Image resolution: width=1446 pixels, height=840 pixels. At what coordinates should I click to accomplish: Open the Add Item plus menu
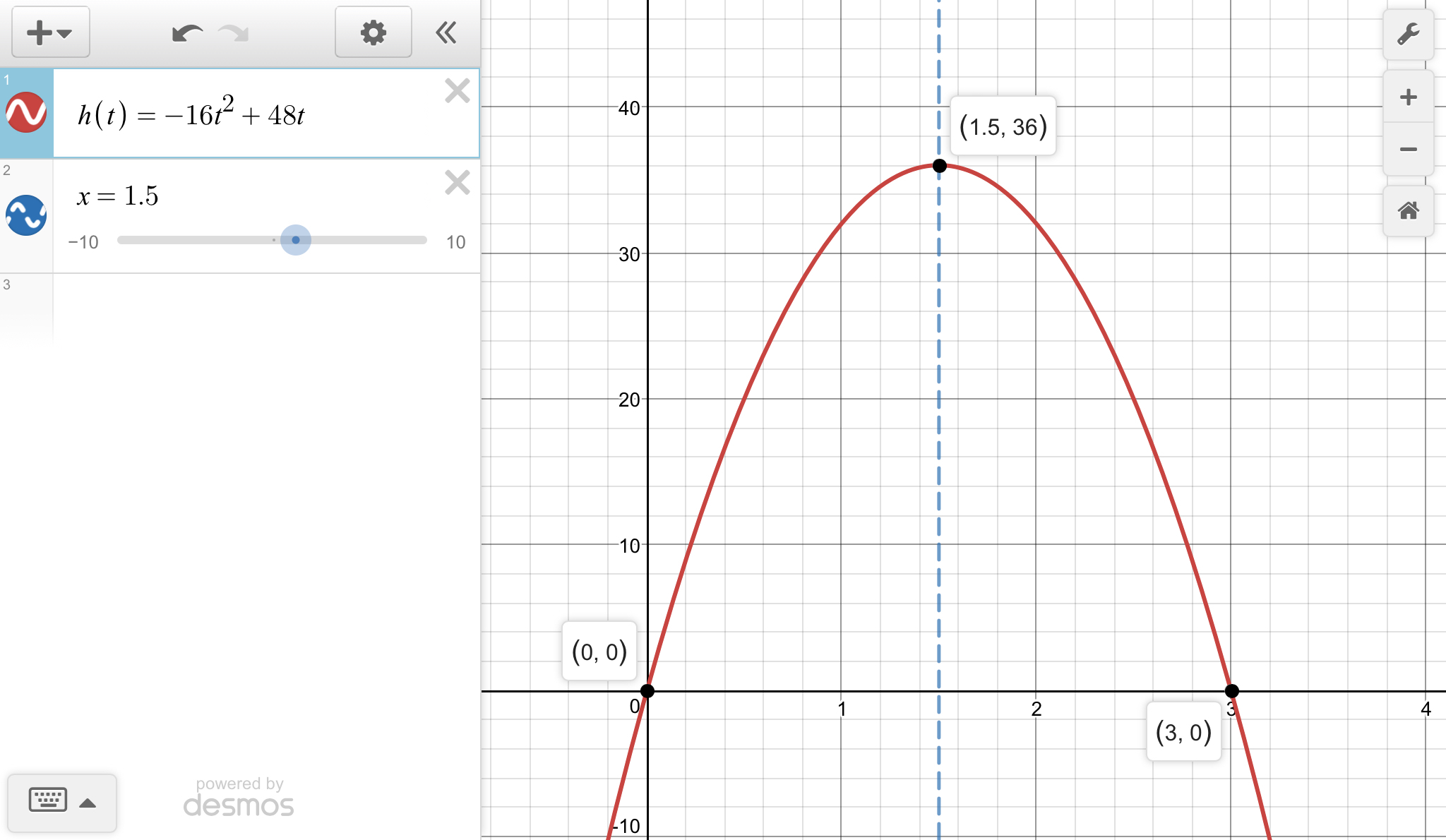(49, 32)
